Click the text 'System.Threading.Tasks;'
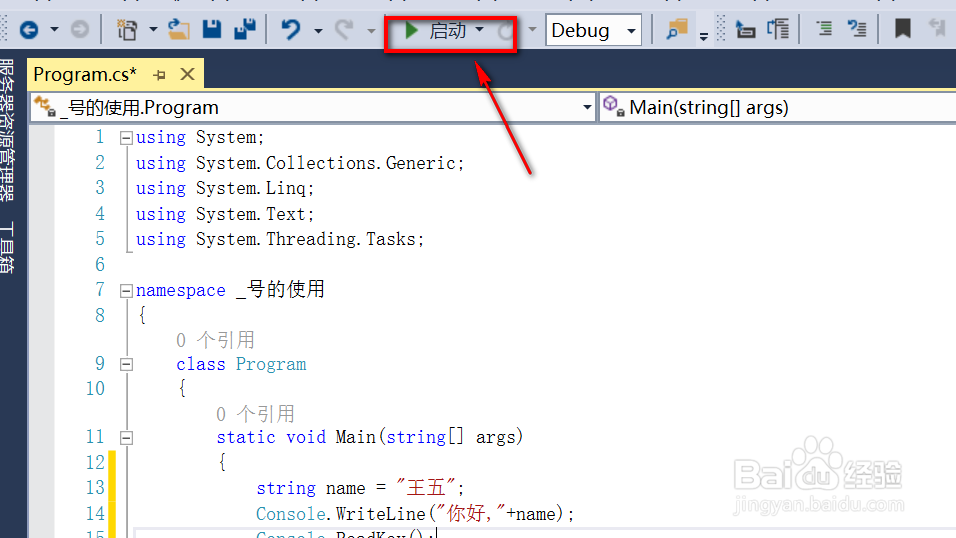 [x=310, y=239]
